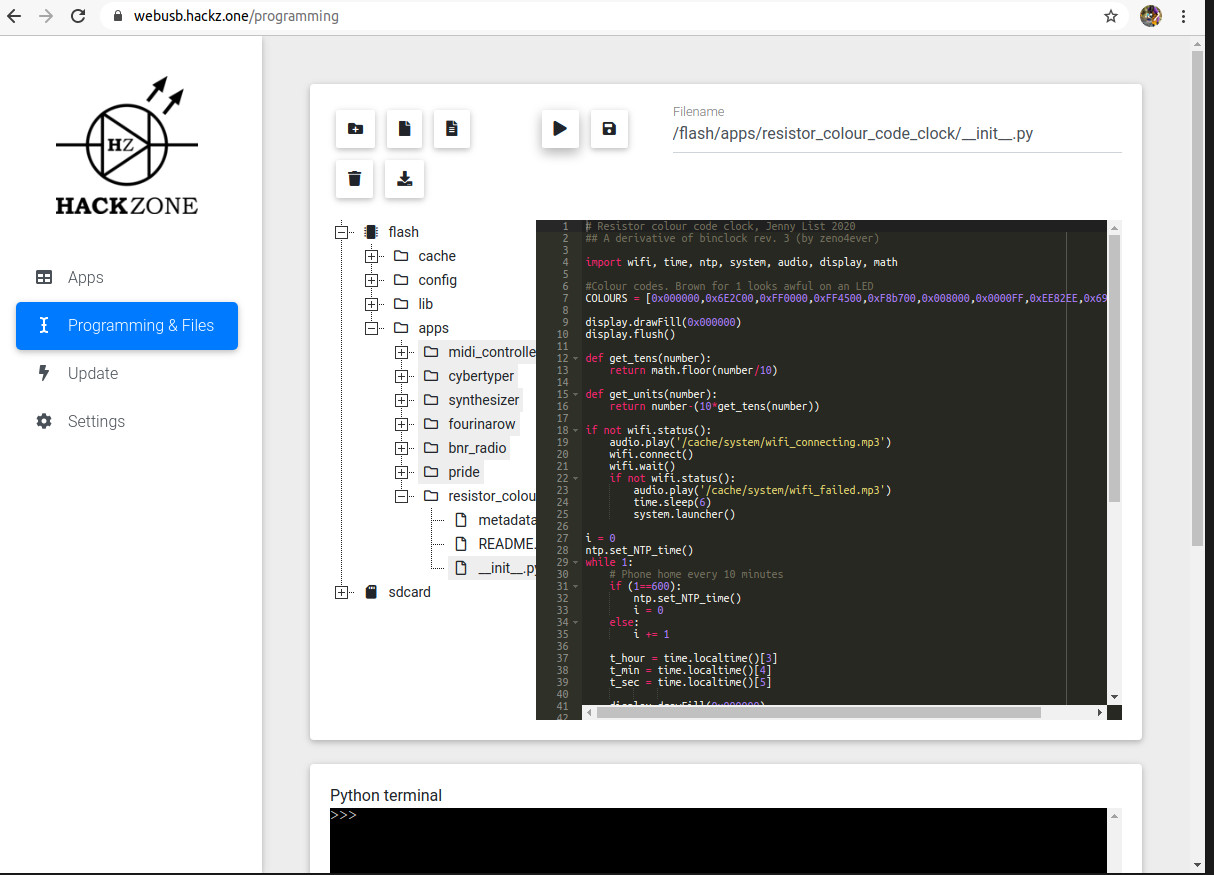Bookmark this page with the star icon
The height and width of the screenshot is (875, 1214).
pos(1110,16)
